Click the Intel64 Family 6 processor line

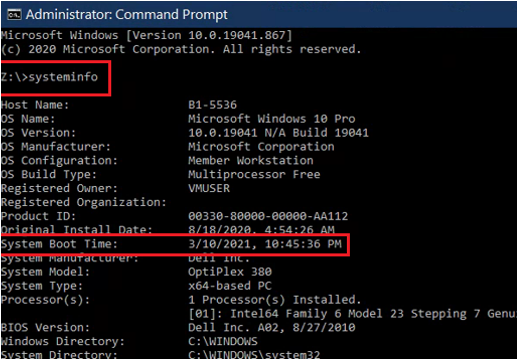(352, 314)
